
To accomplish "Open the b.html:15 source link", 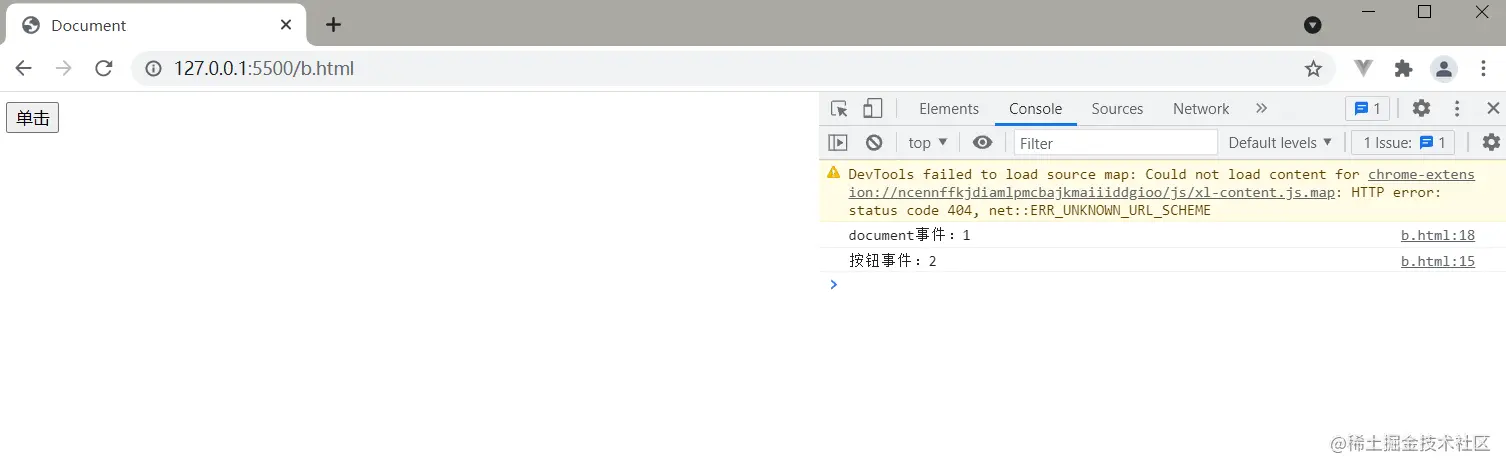I will [1437, 261].
